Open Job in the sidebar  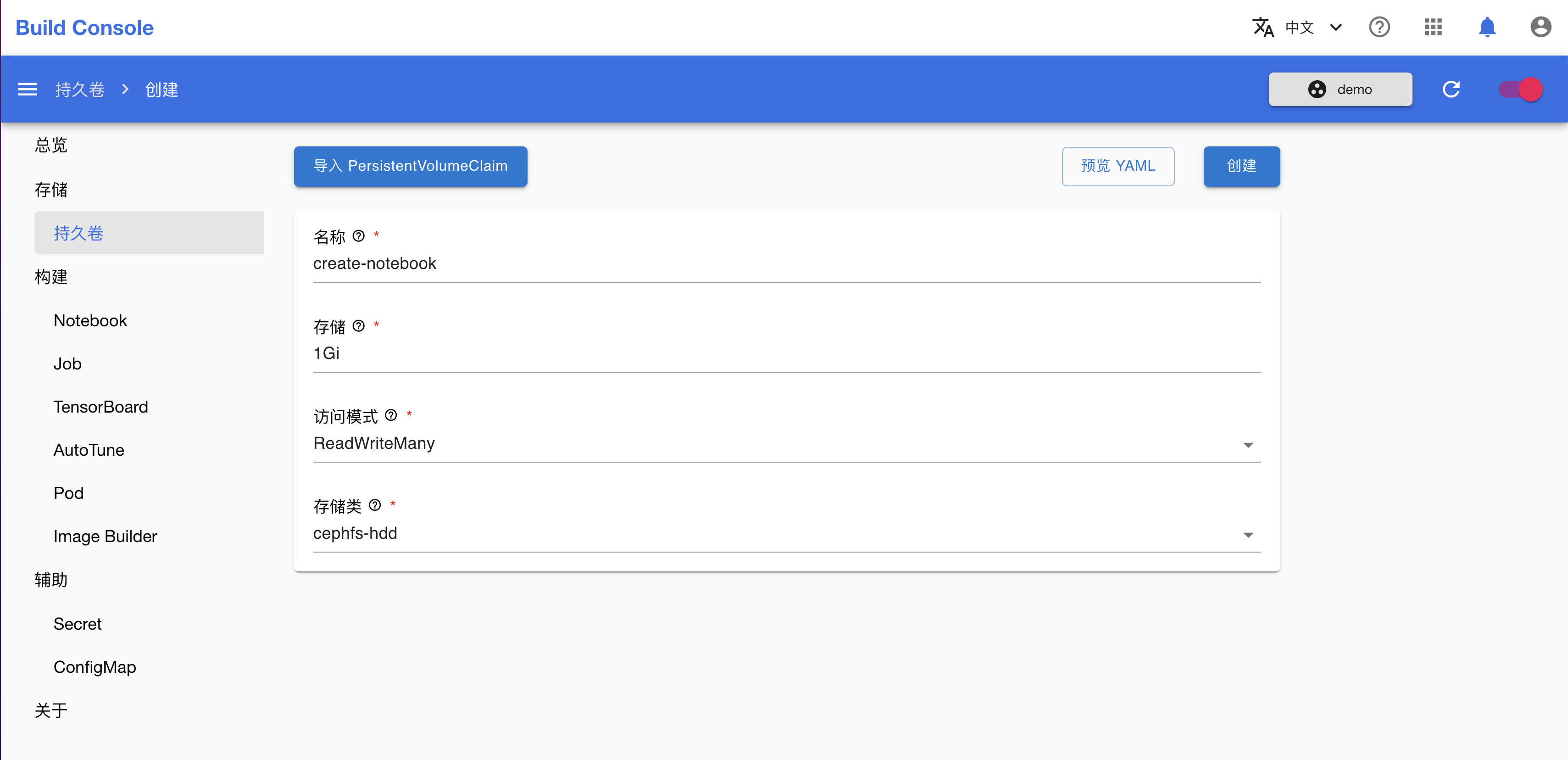coord(67,364)
